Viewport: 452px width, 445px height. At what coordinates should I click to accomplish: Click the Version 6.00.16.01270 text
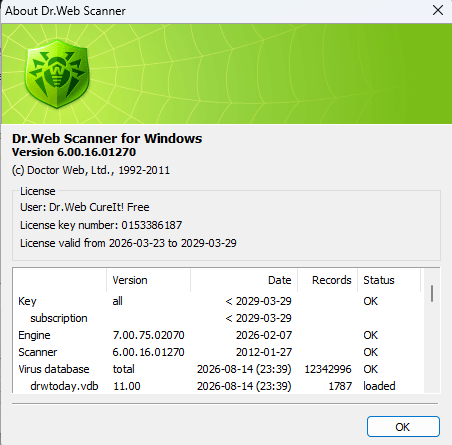point(74,152)
